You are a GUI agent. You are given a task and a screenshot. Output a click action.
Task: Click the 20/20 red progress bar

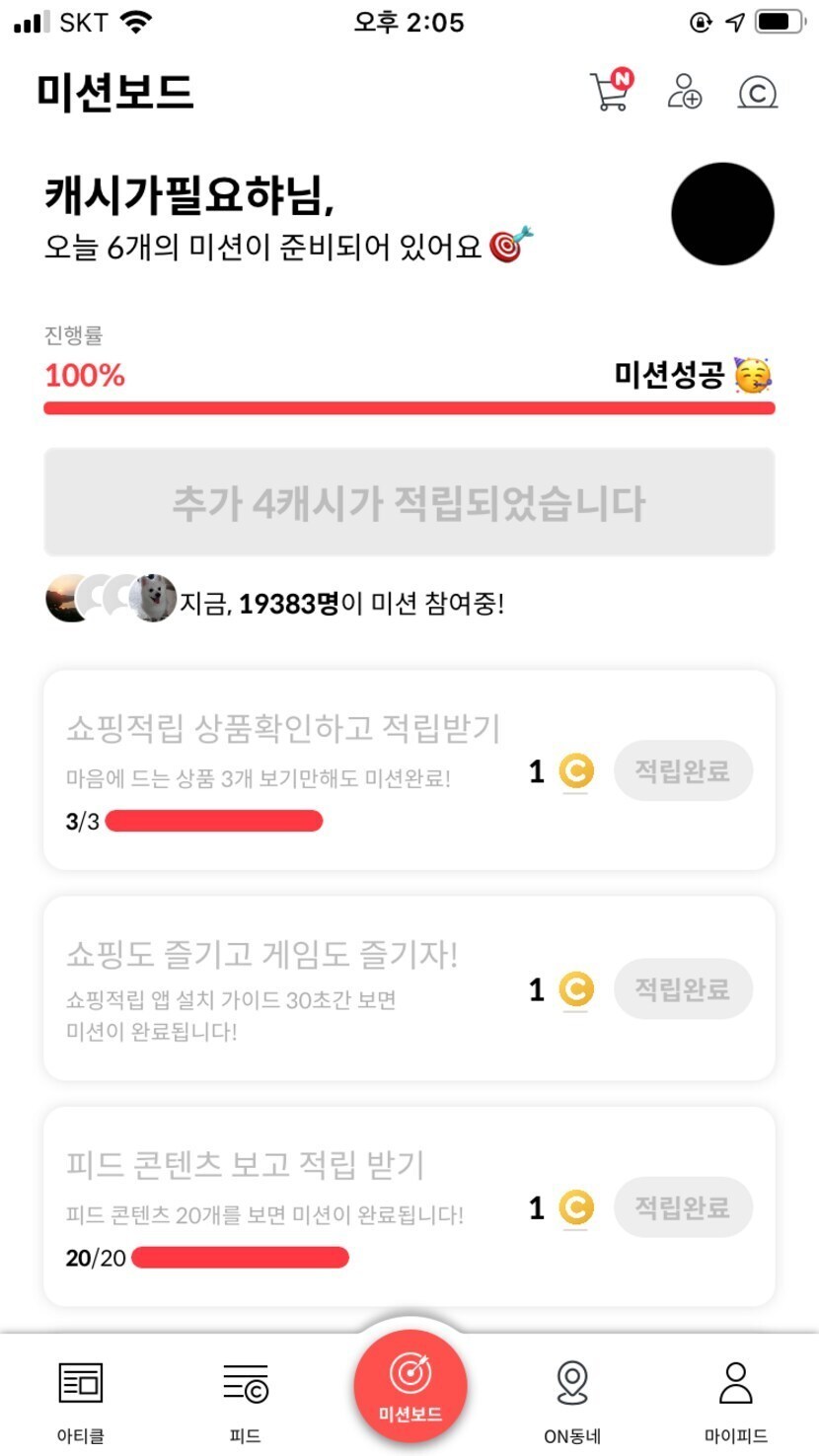pyautogui.click(x=240, y=1257)
